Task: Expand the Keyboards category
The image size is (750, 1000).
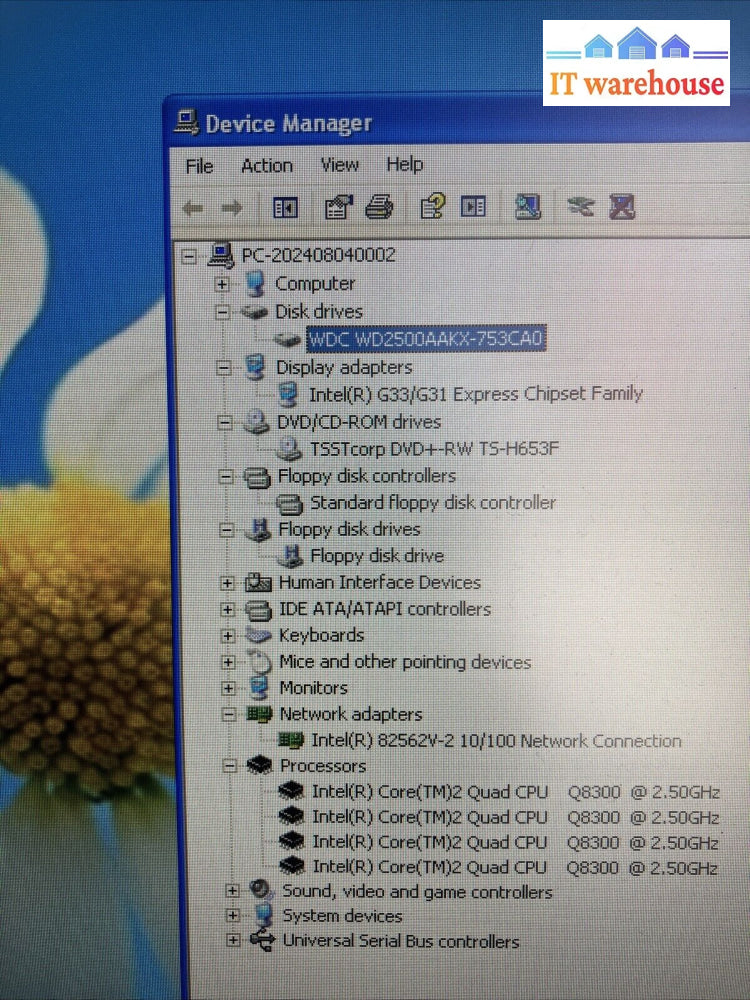Action: pyautogui.click(x=228, y=636)
